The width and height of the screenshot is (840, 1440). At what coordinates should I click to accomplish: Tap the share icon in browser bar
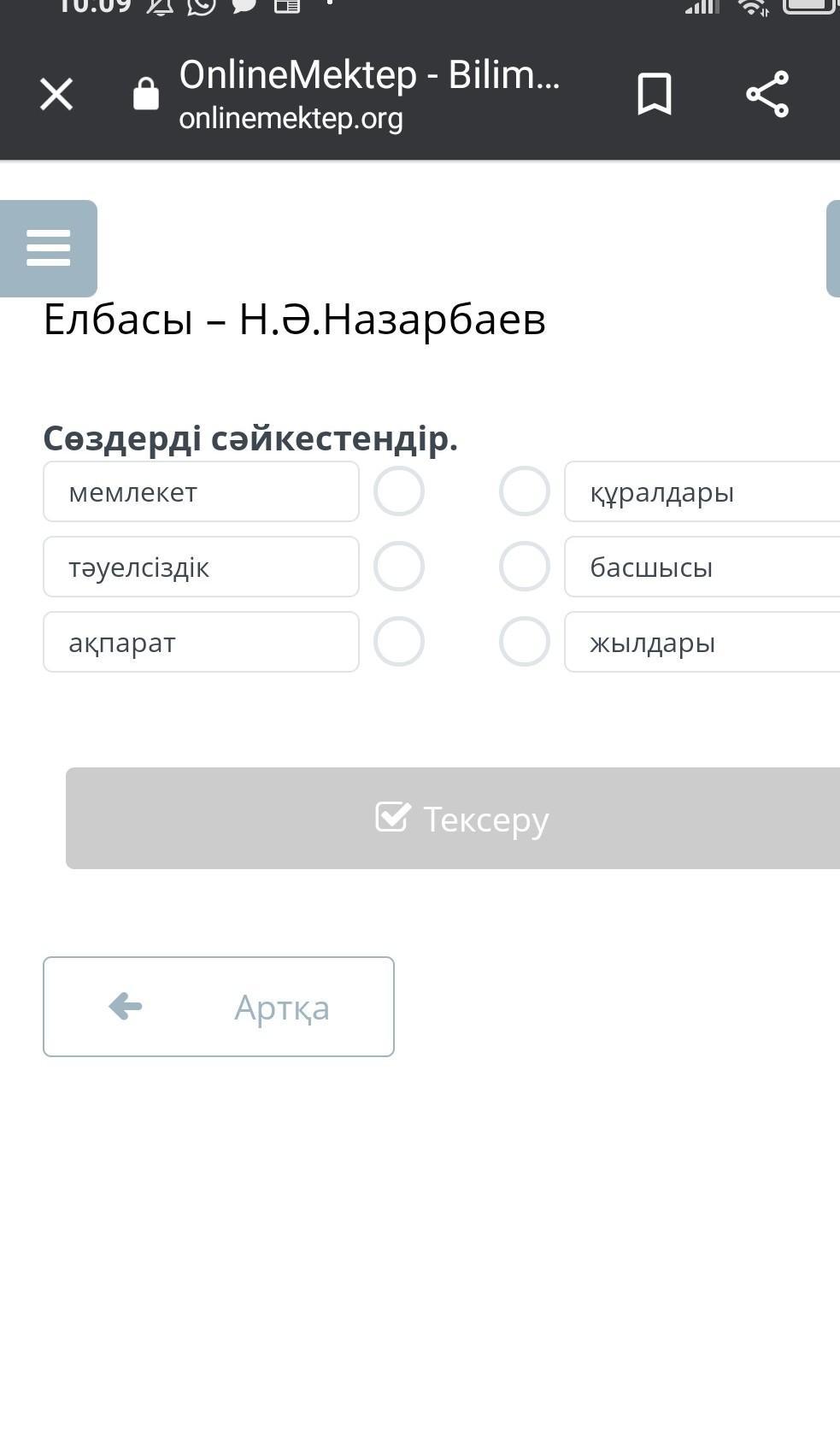coord(767,94)
